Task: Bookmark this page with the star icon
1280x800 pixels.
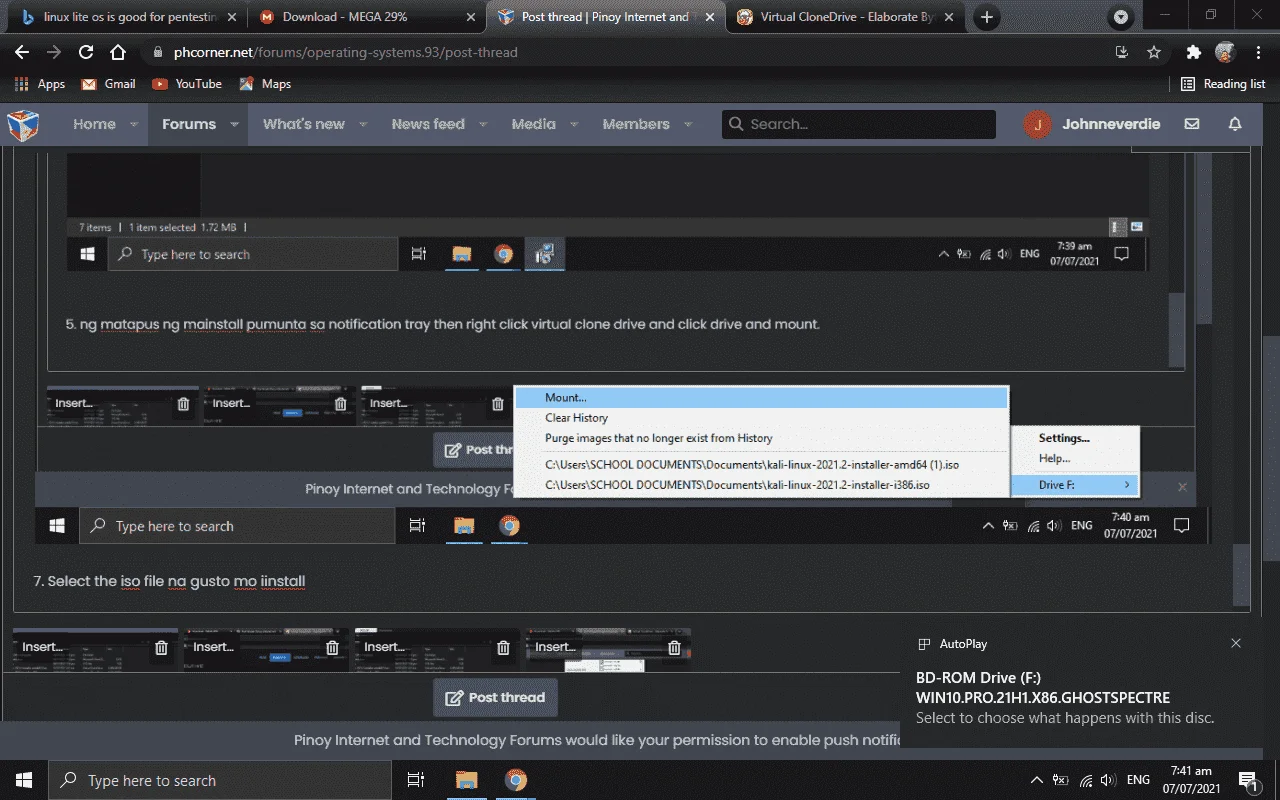Action: (1154, 52)
